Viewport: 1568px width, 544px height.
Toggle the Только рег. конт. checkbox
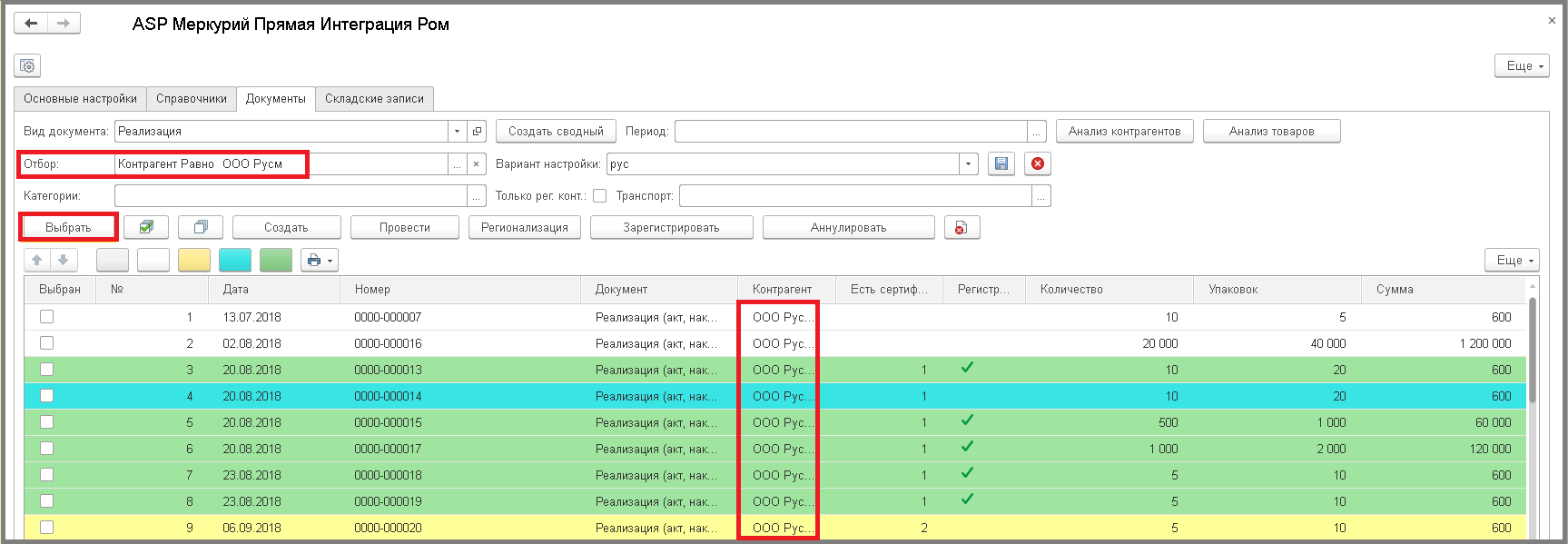click(x=599, y=196)
